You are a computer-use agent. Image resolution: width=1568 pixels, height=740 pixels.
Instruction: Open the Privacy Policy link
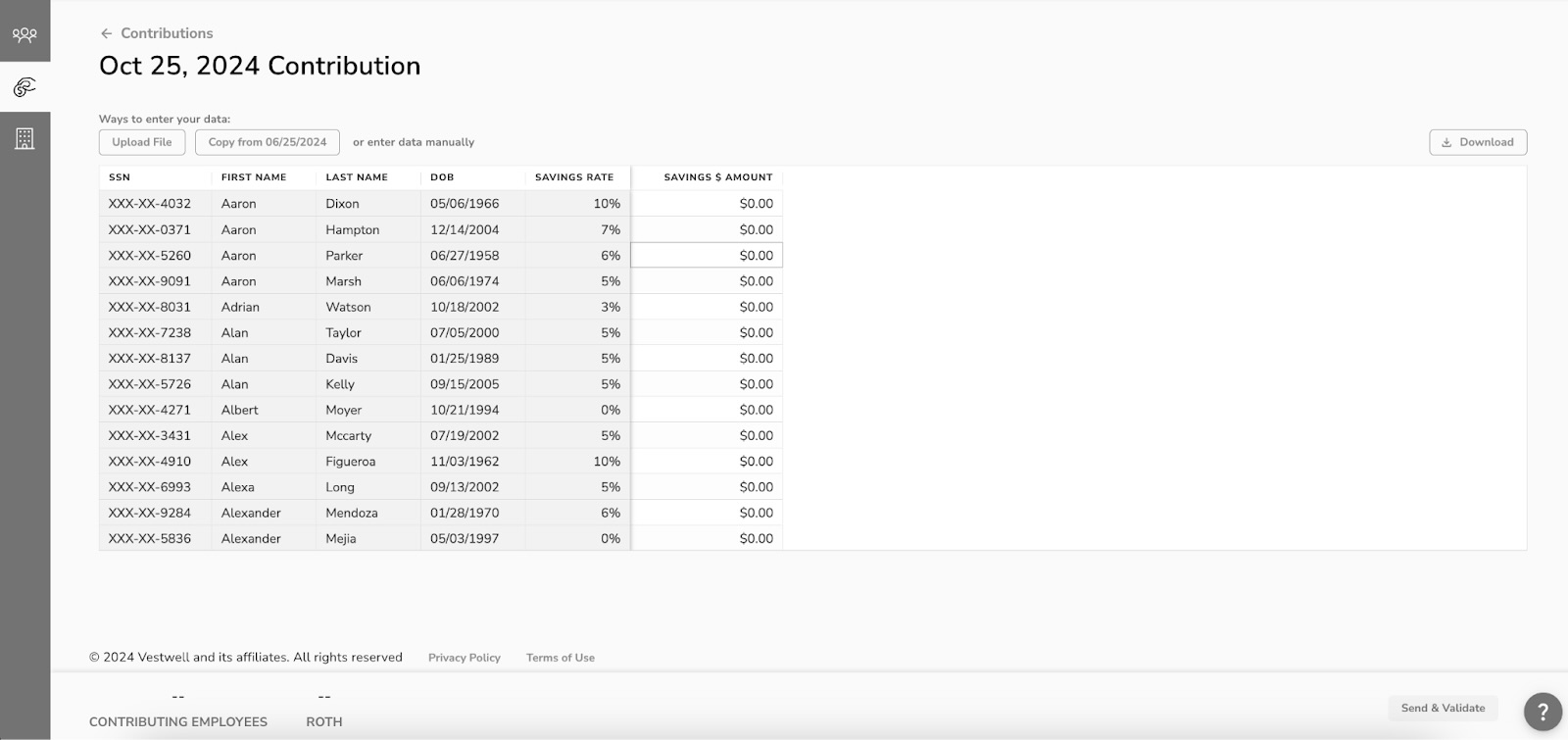click(x=464, y=658)
